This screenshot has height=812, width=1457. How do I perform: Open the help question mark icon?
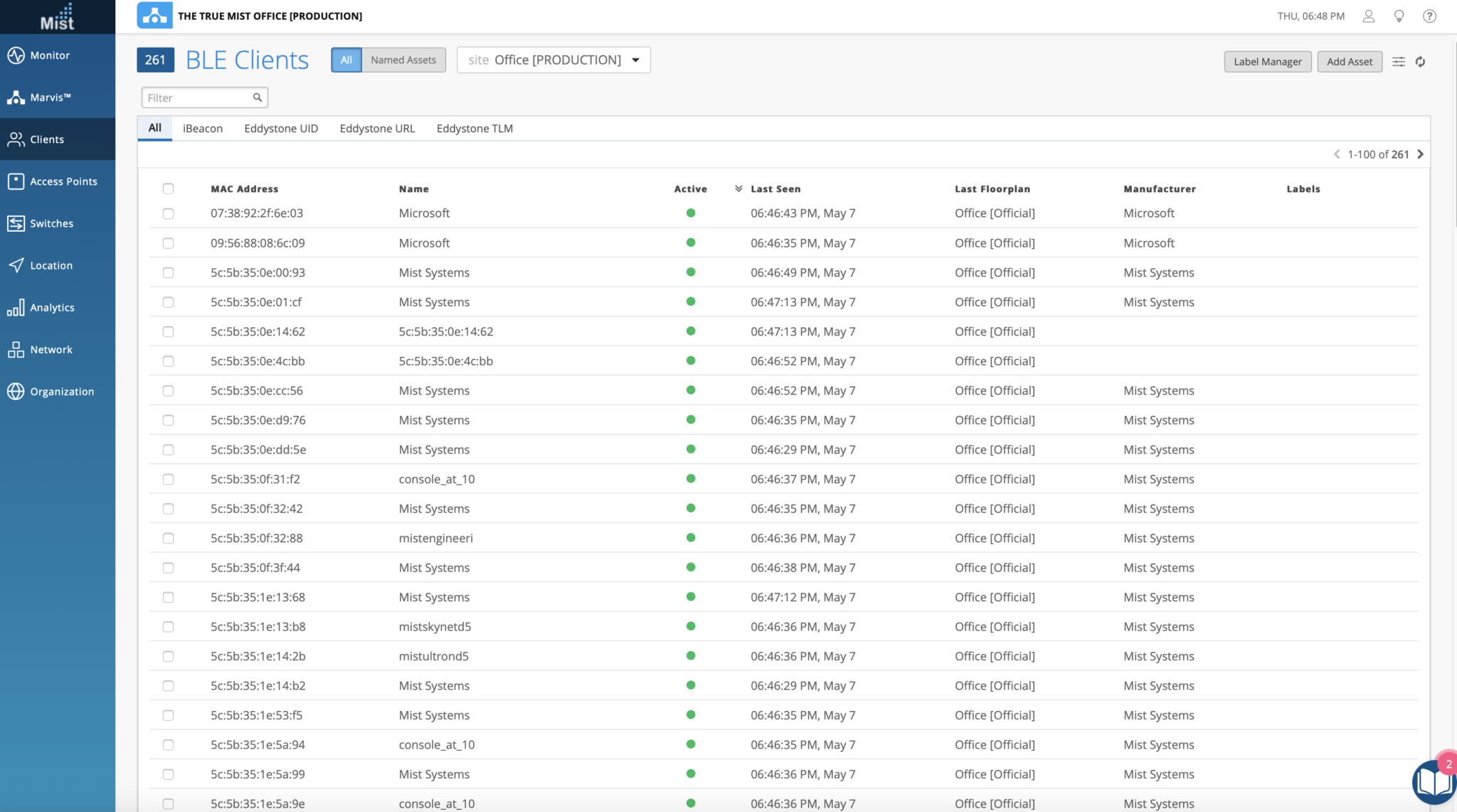tap(1429, 16)
